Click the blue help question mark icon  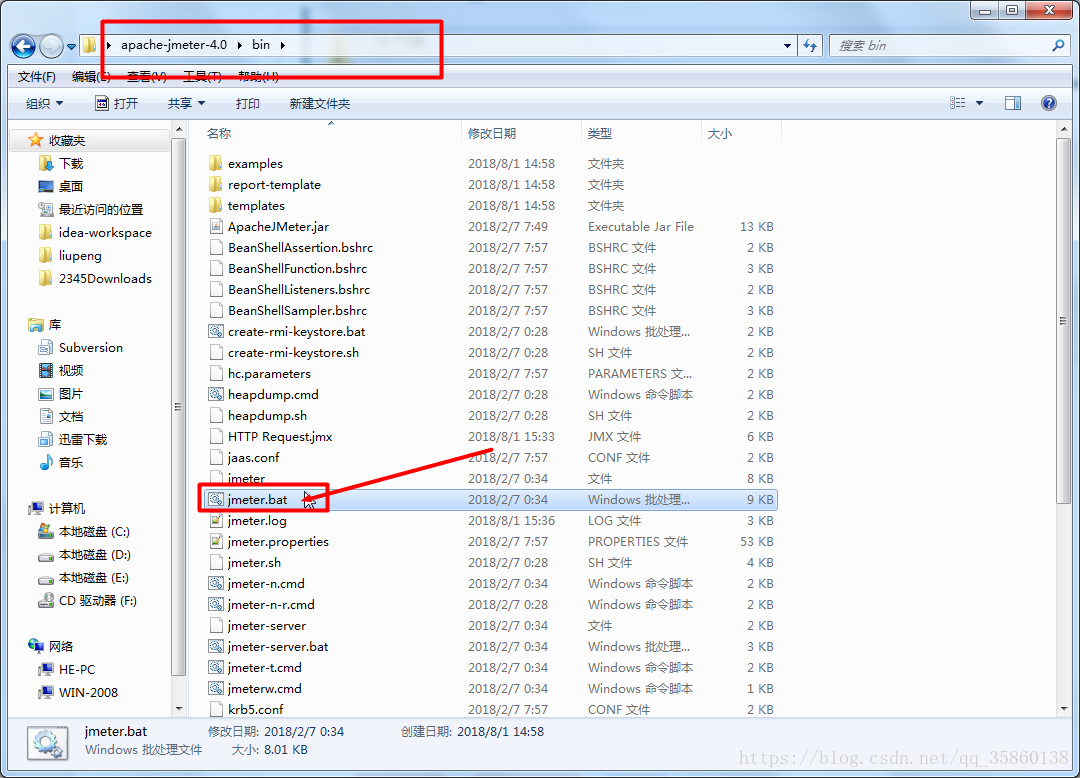(x=1048, y=103)
